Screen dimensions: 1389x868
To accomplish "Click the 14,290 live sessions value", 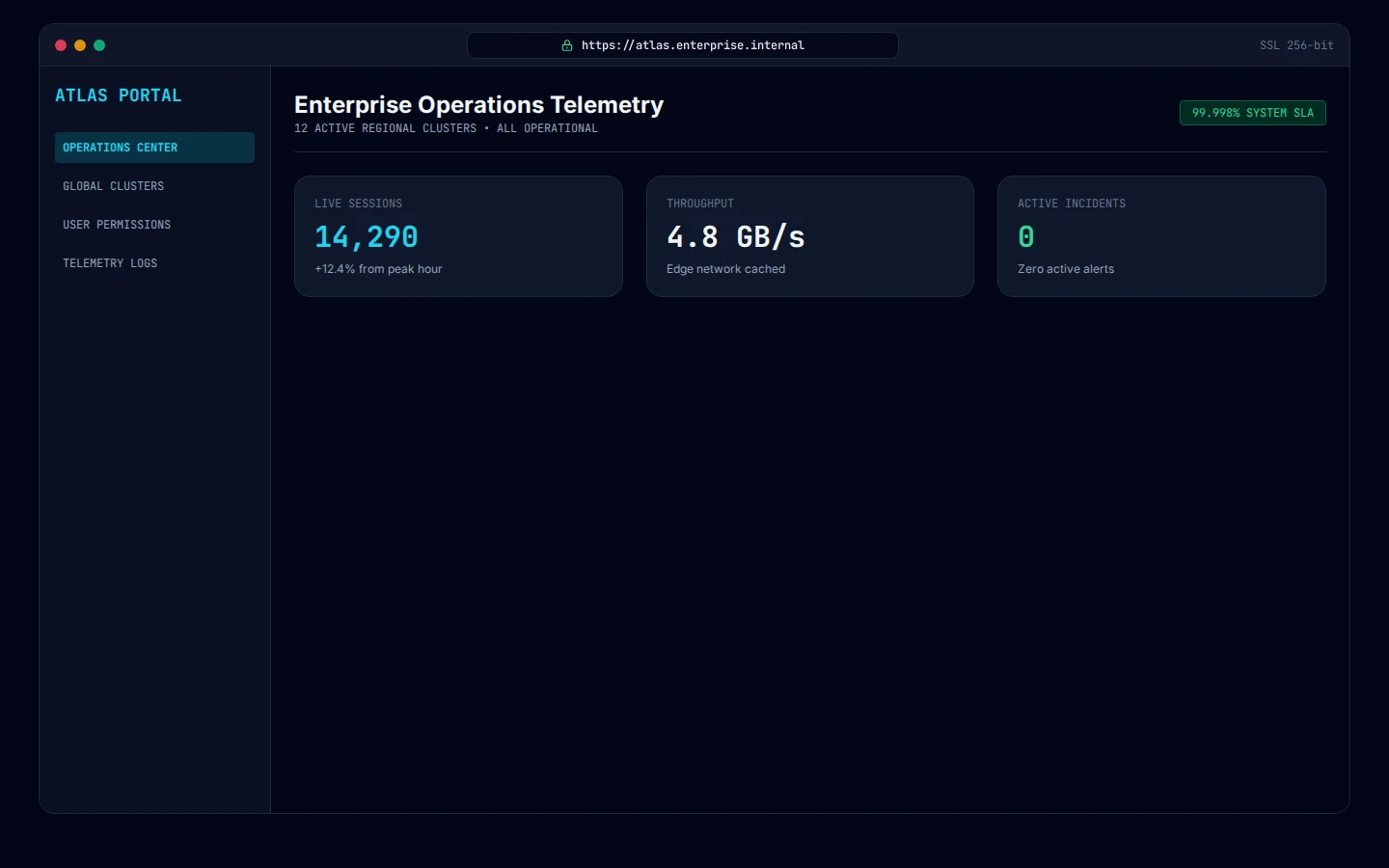I will 367,237.
